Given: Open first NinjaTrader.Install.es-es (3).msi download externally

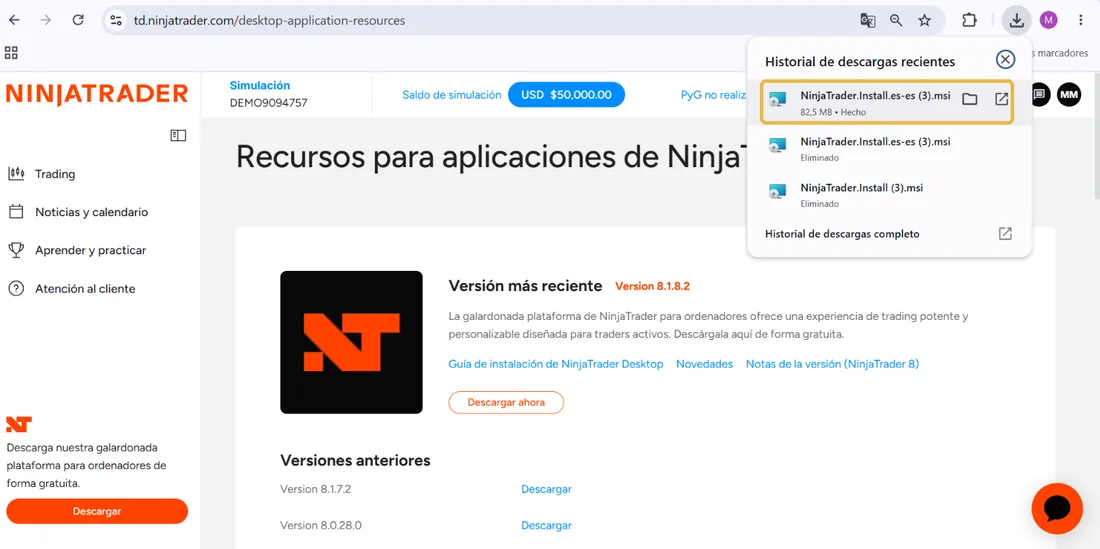Looking at the screenshot, I should pos(1002,99).
